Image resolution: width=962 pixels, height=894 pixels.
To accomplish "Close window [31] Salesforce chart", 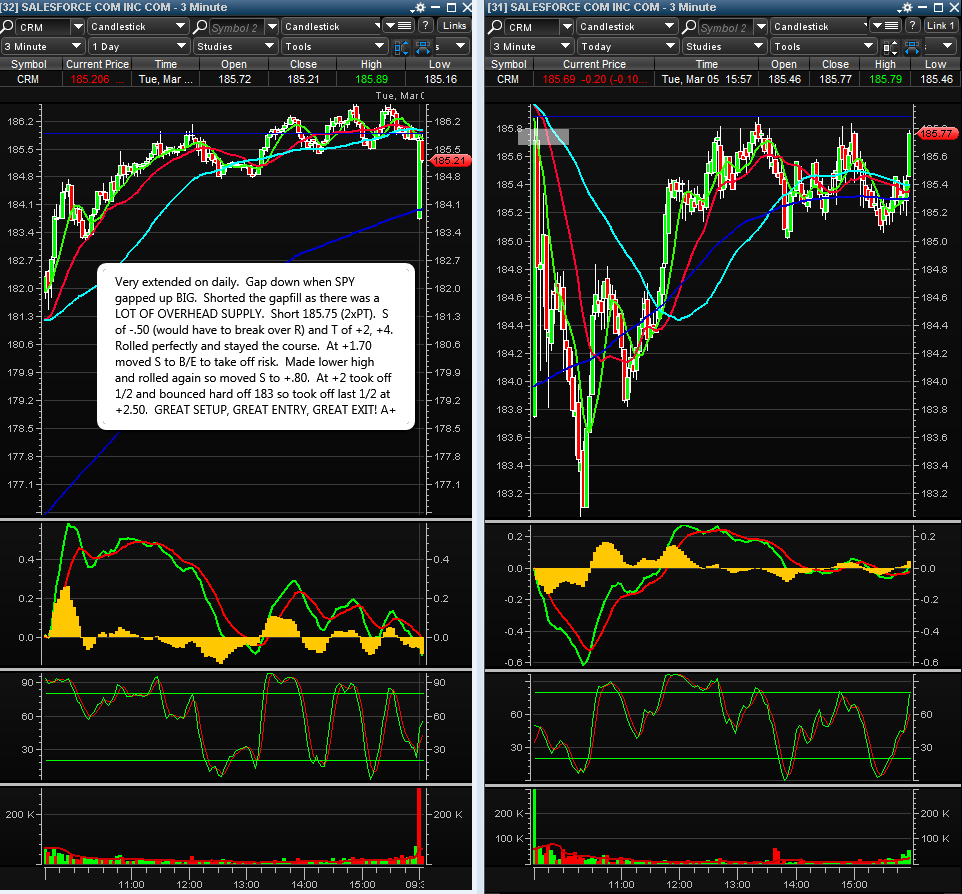I will (x=954, y=7).
